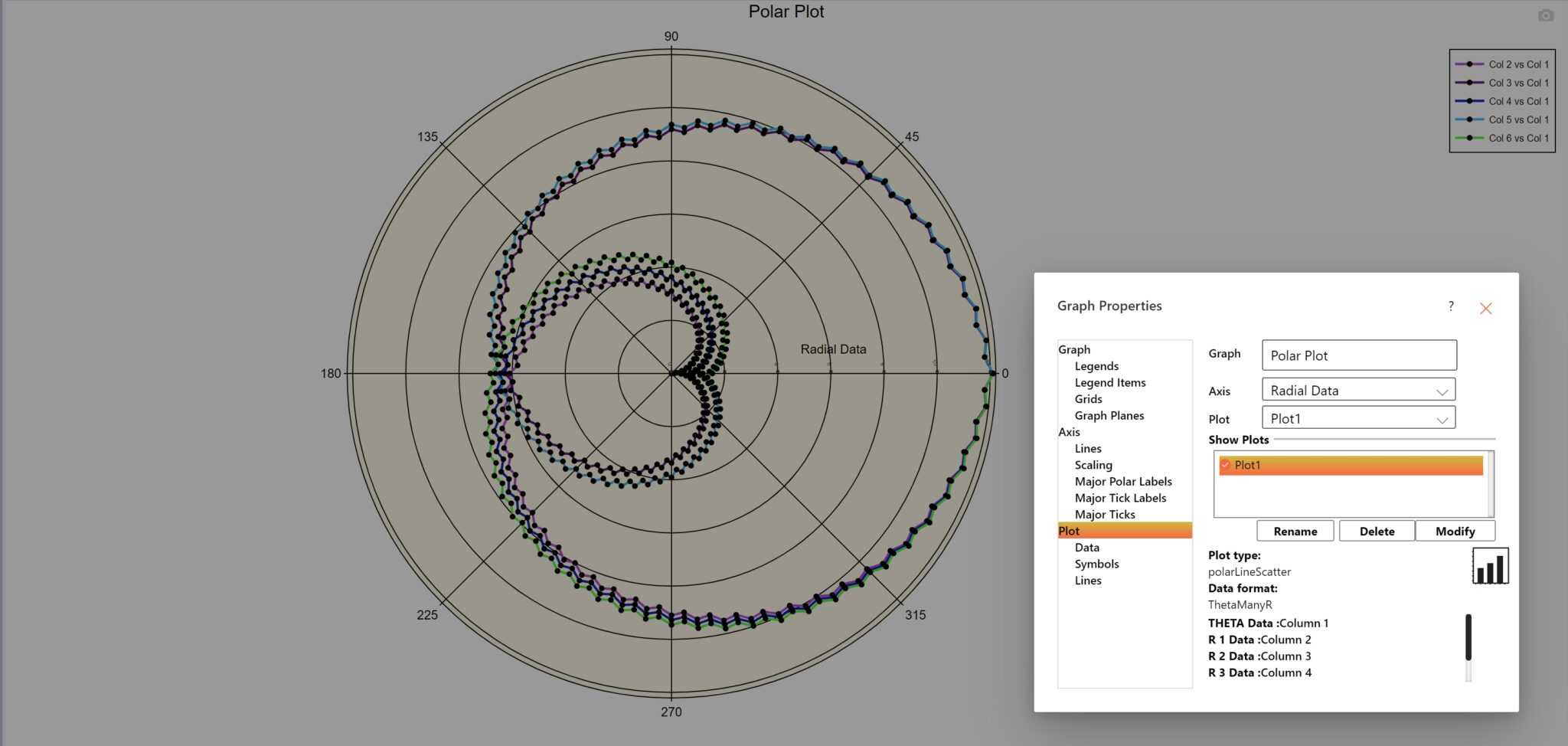Viewport: 1568px width, 746px height.
Task: Click the Polar Plot chart title
Action: pyautogui.click(x=786, y=11)
